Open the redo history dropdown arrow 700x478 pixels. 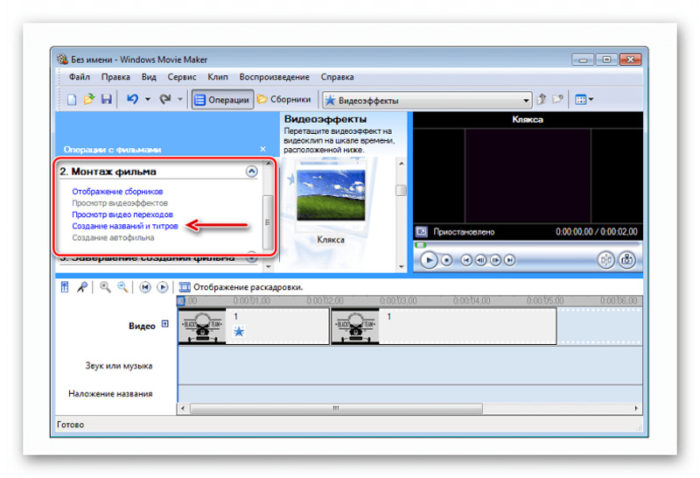point(180,100)
